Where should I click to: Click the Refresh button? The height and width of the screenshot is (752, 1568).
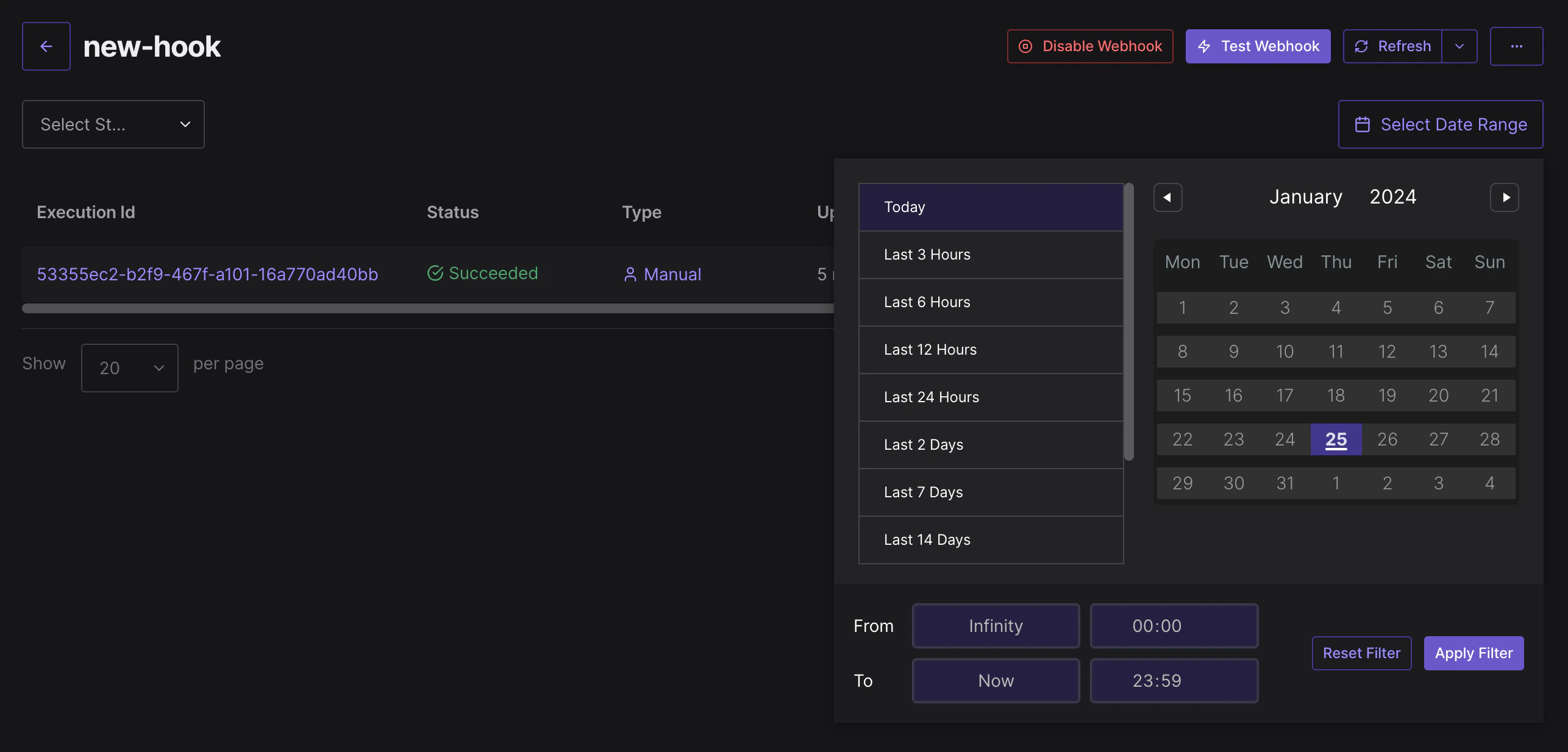coord(1392,46)
